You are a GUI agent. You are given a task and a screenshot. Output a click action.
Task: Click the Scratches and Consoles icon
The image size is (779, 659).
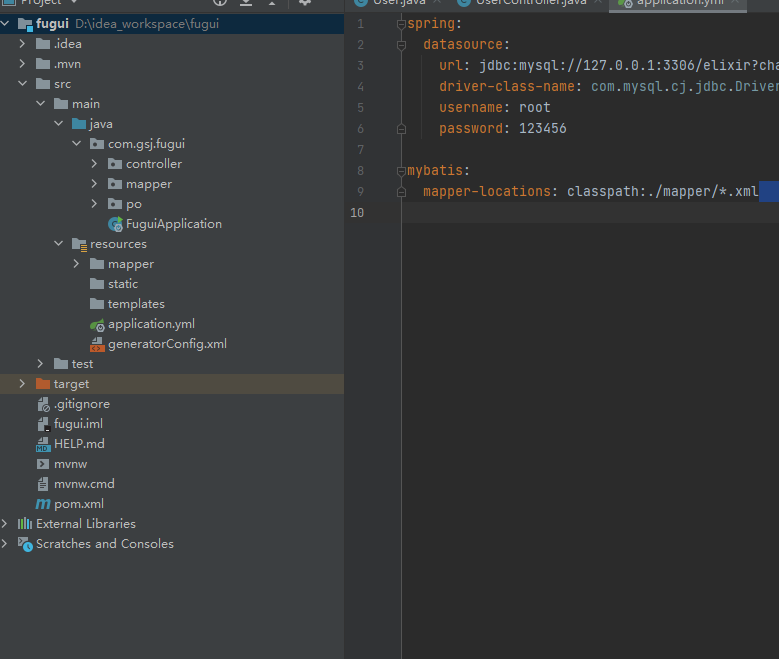pos(25,544)
